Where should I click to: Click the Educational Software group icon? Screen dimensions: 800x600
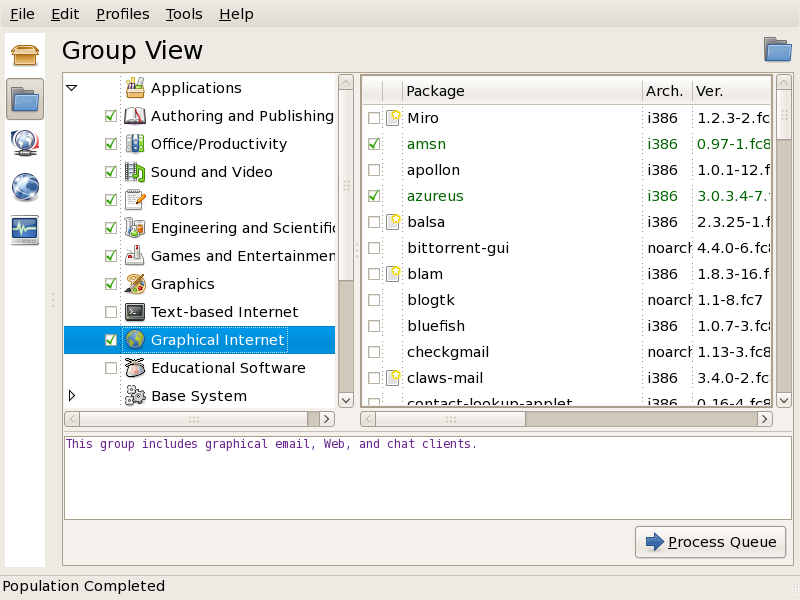135,368
